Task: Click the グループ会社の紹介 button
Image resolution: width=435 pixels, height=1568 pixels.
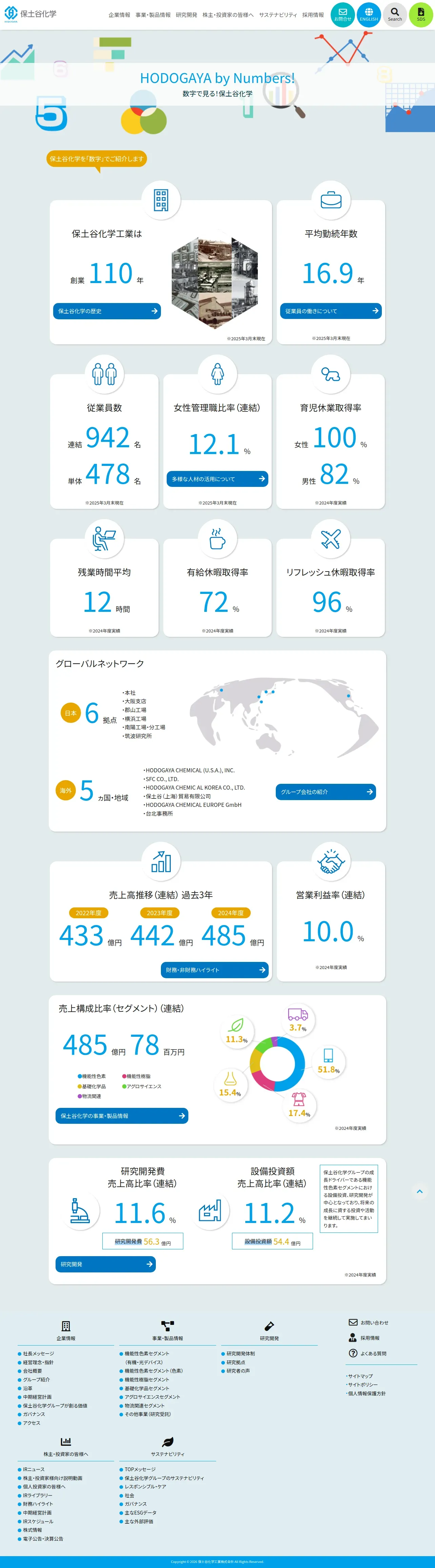Action: coord(326,792)
